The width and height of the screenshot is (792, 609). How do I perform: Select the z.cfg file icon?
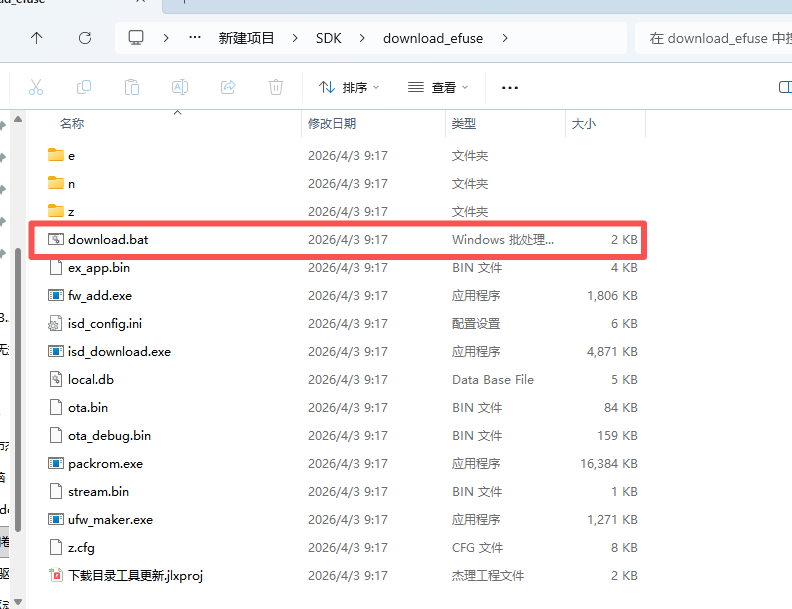[56, 547]
